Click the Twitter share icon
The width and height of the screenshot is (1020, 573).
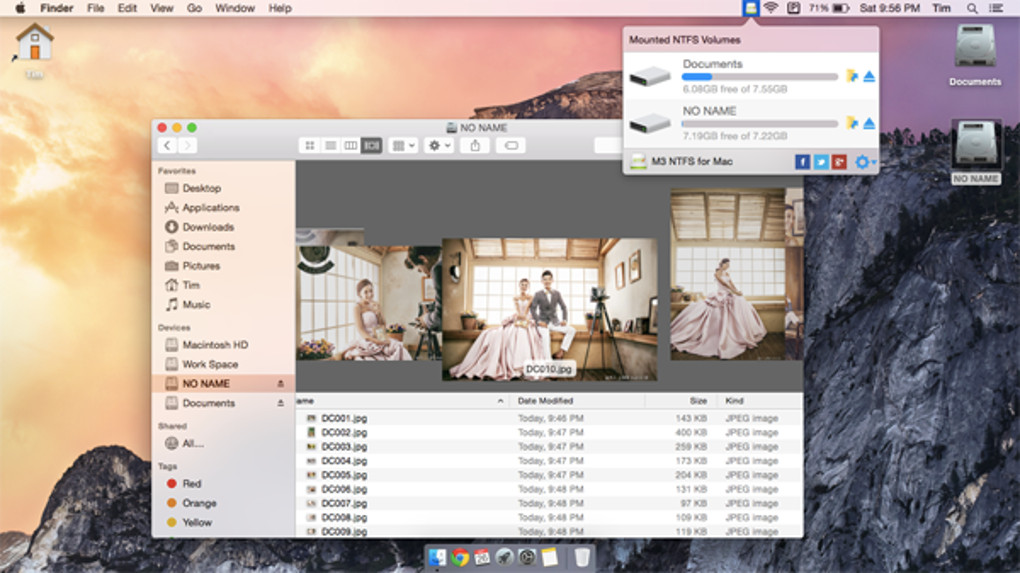point(821,162)
